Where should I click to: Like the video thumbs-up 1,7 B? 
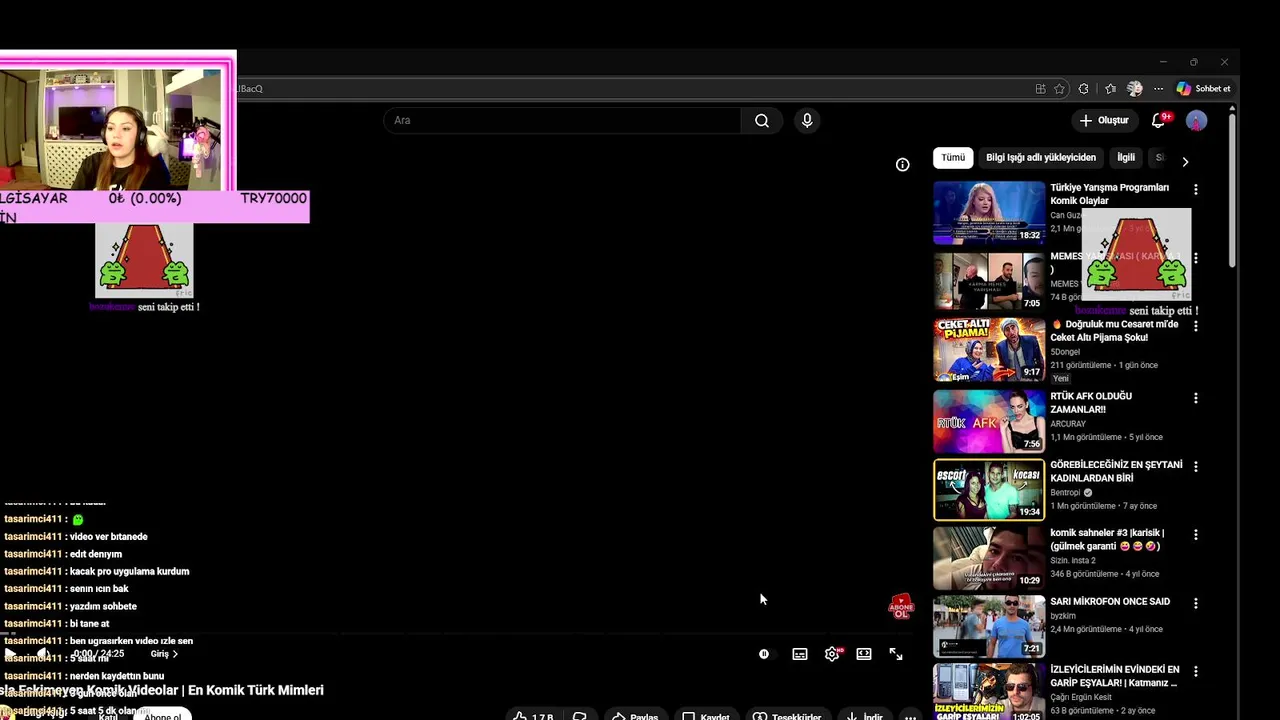point(533,716)
